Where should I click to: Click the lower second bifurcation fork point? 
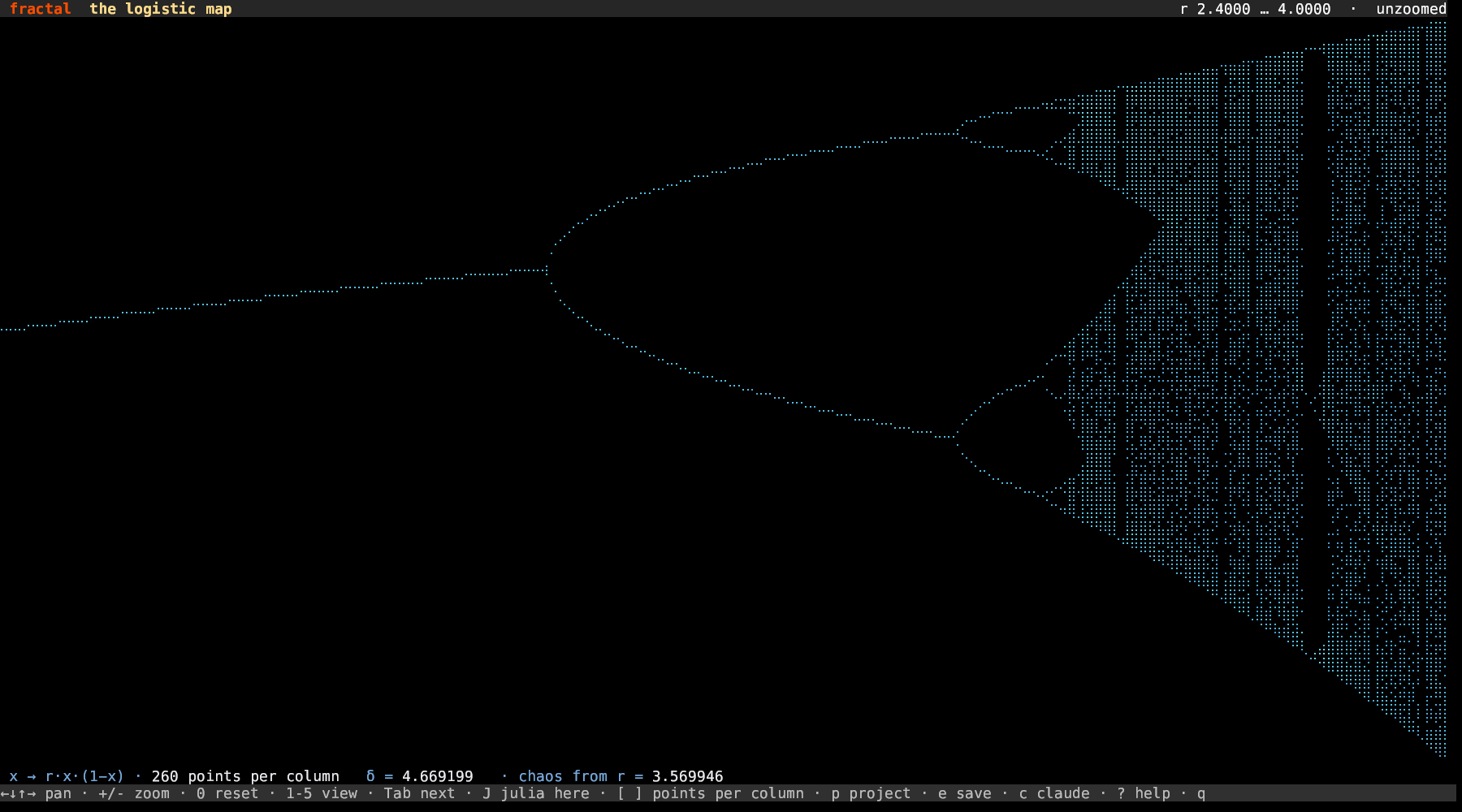click(958, 435)
